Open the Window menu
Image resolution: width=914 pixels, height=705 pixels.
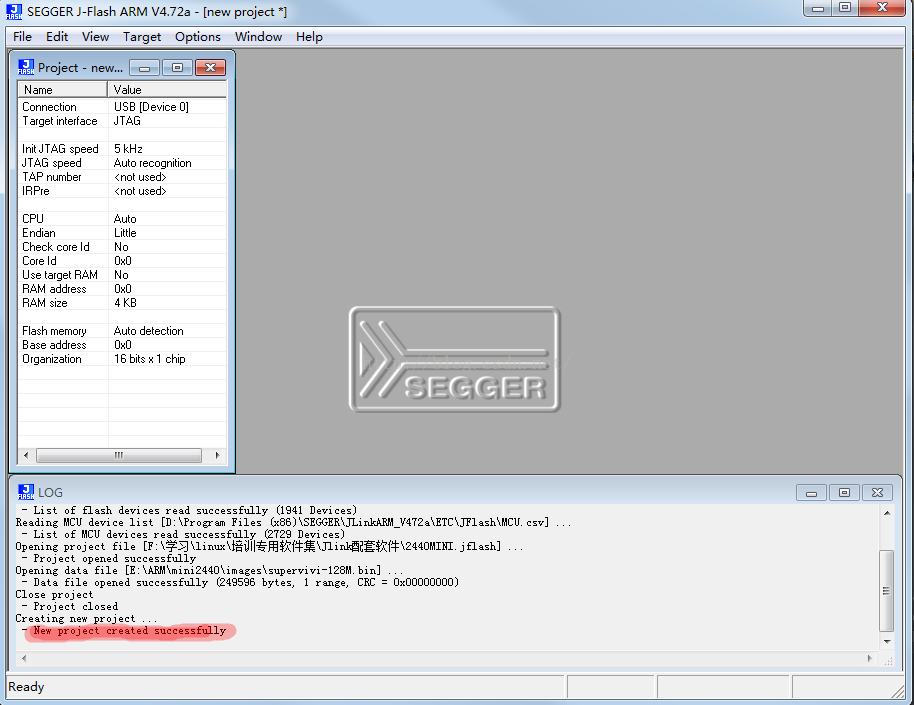pyautogui.click(x=258, y=37)
